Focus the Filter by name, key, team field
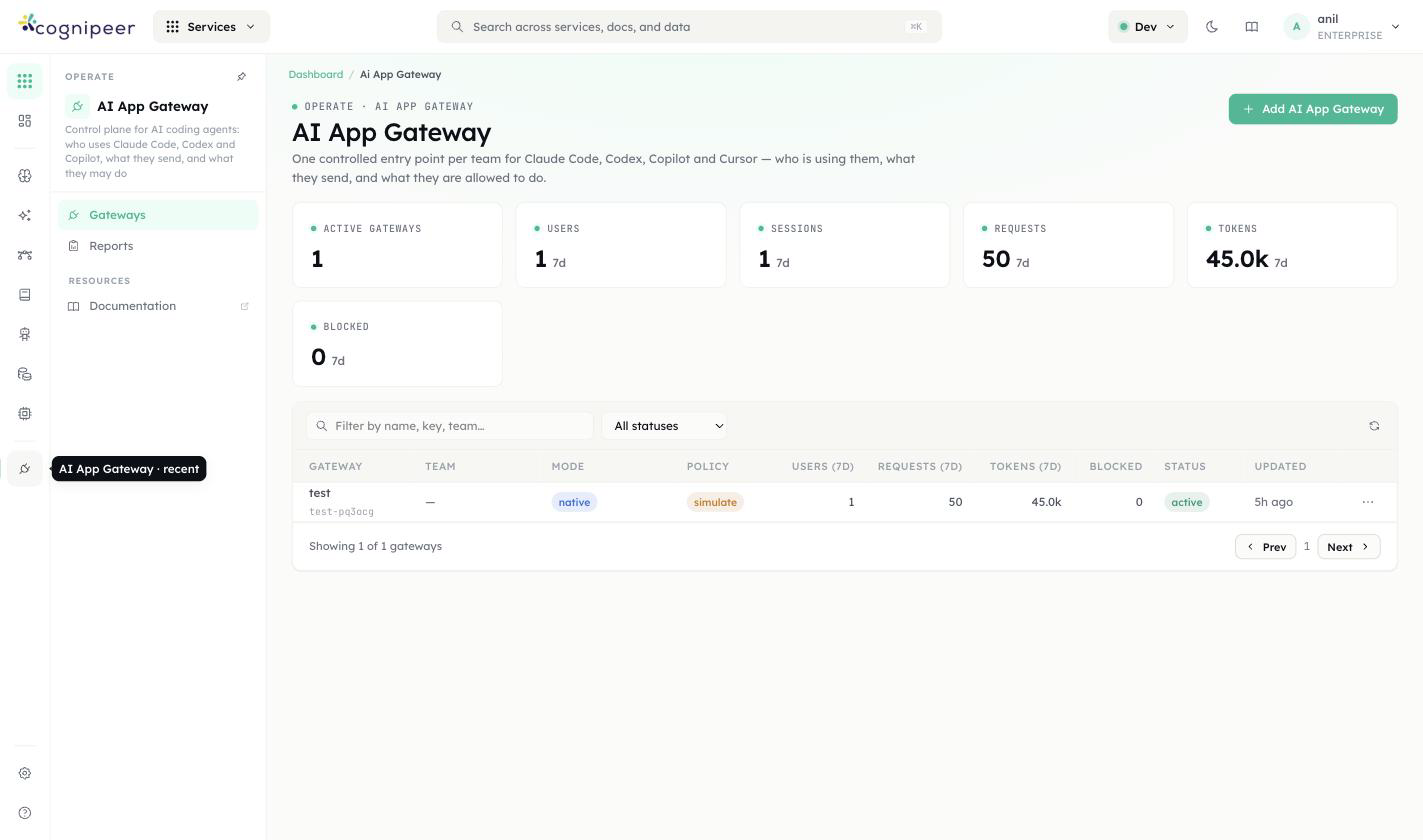This screenshot has width=1423, height=840. (x=450, y=426)
